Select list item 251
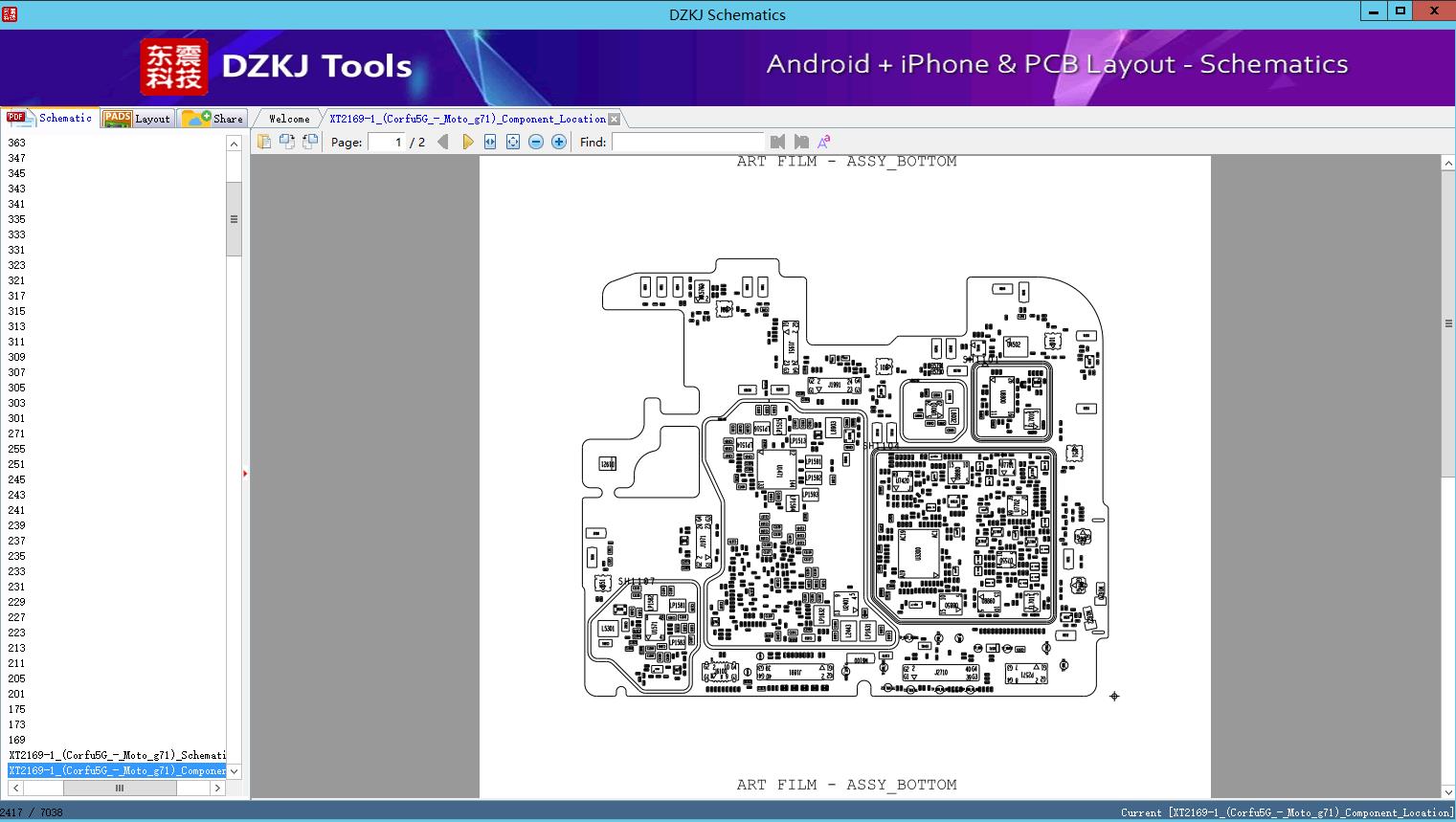The width and height of the screenshot is (1456, 822). tap(17, 464)
